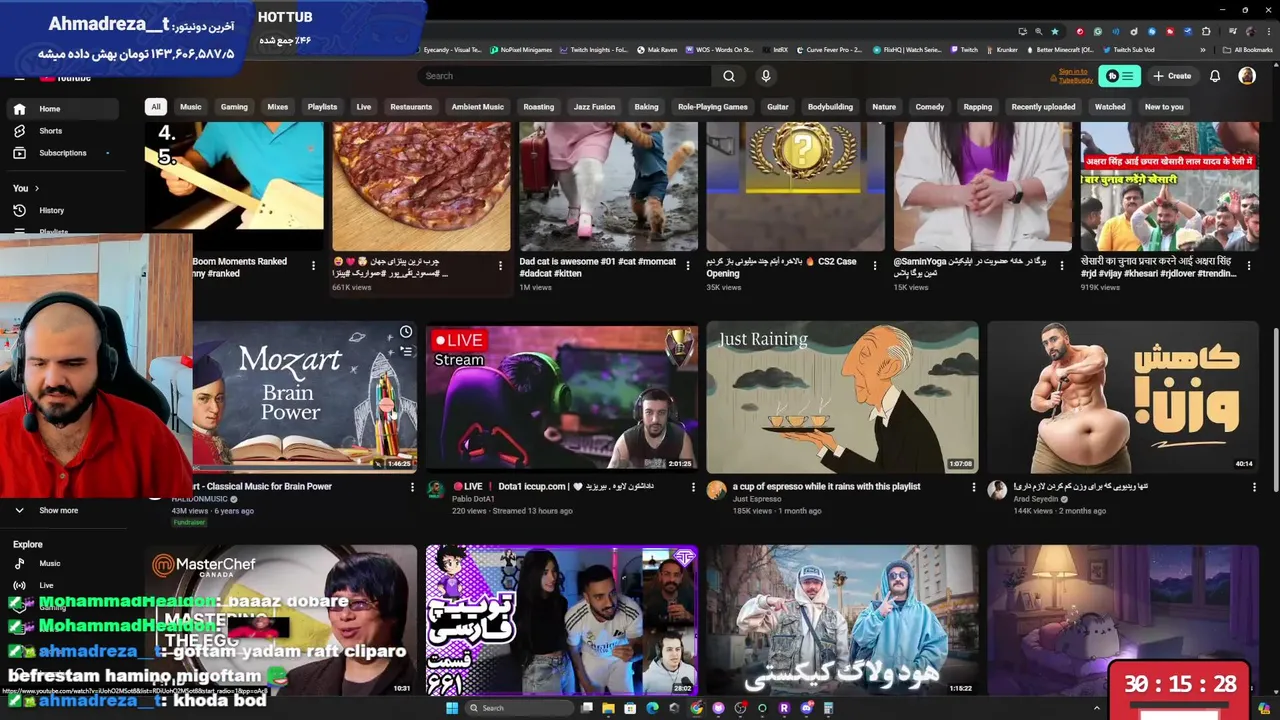Image resolution: width=1280 pixels, height=720 pixels.
Task: Open Subscriptions in the sidebar
Action: click(x=65, y=153)
